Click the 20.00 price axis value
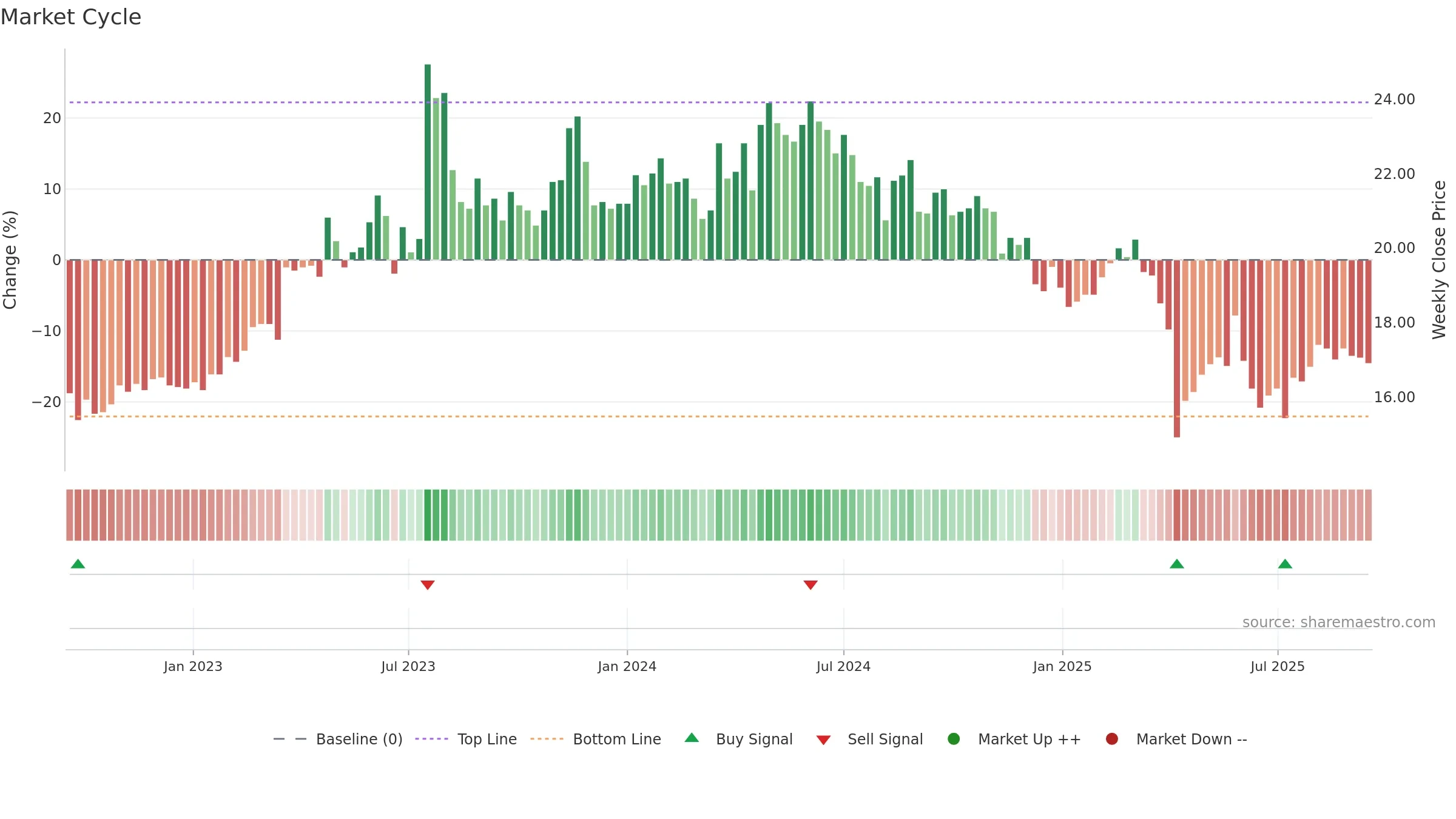This screenshot has width=1456, height=819. 1394,248
